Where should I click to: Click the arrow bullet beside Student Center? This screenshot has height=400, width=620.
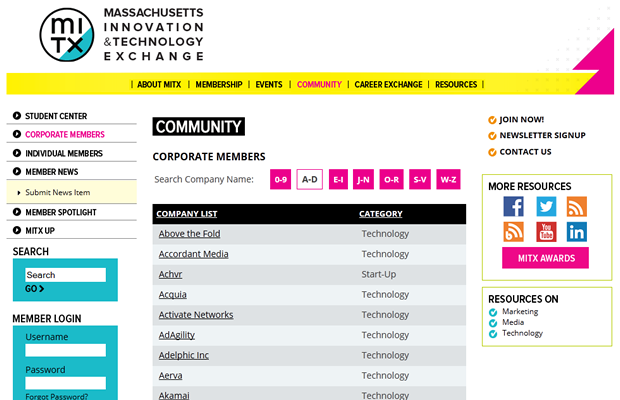pos(17,116)
